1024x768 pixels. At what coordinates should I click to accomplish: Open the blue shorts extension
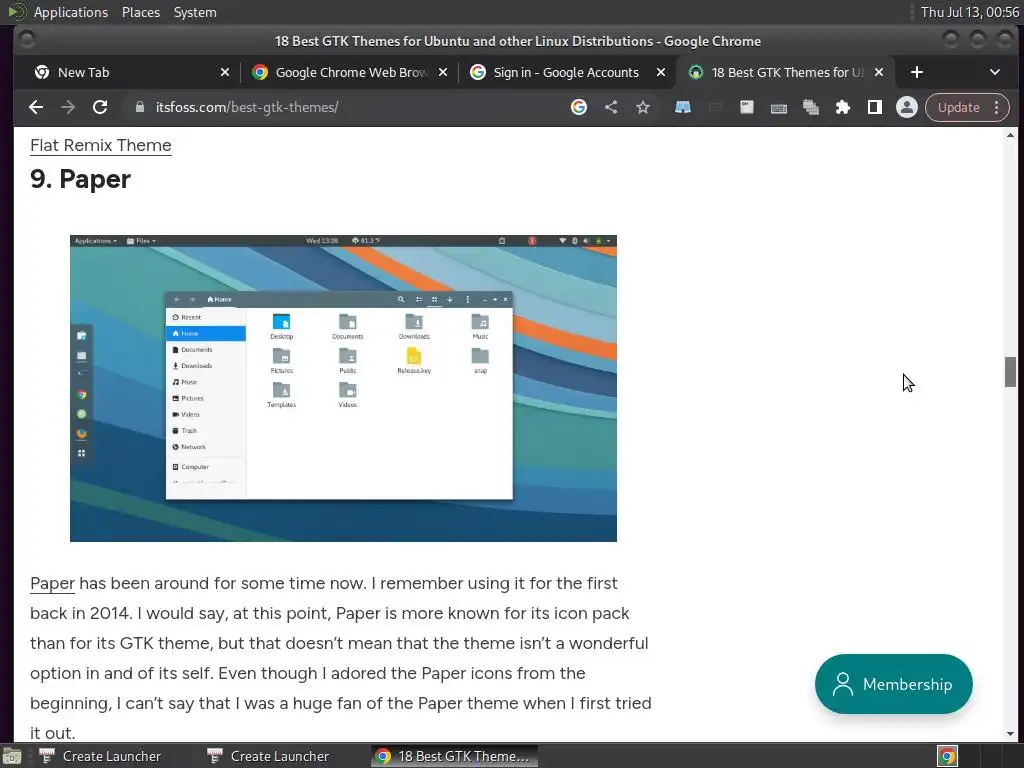[x=682, y=108]
